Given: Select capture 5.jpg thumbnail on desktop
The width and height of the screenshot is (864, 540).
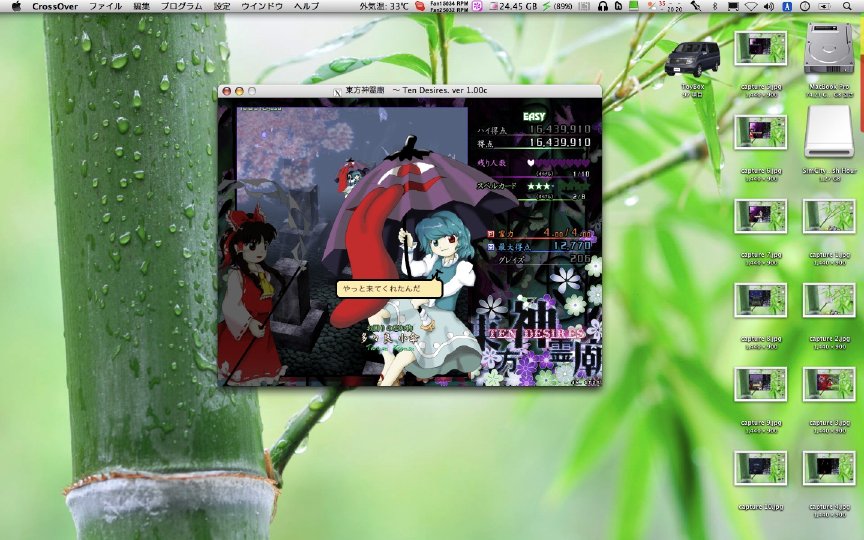Looking at the screenshot, I should tap(760, 48).
